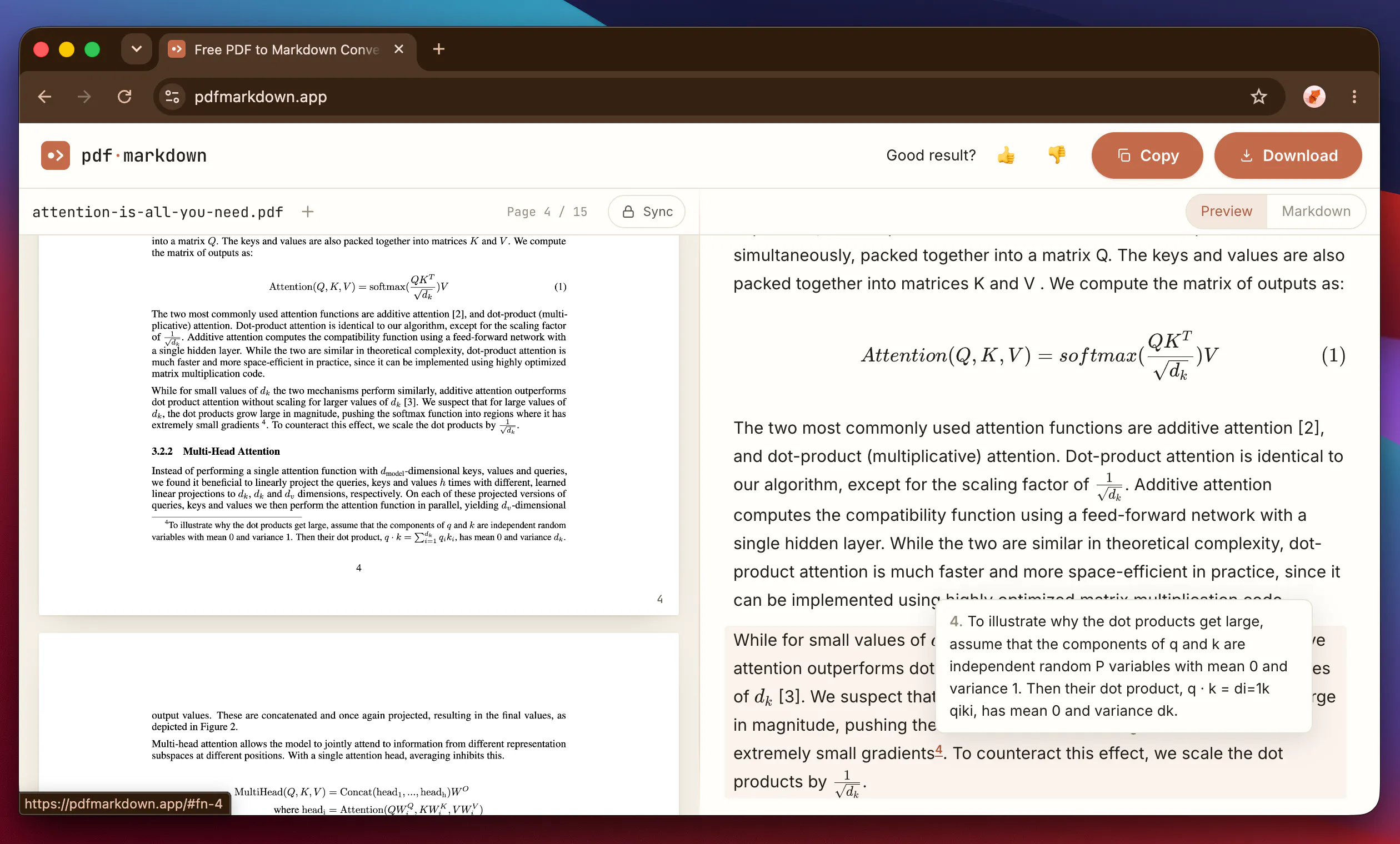Close the Free PDF to Markdown tab
Viewport: 1400px width, 844px height.
pyautogui.click(x=399, y=49)
